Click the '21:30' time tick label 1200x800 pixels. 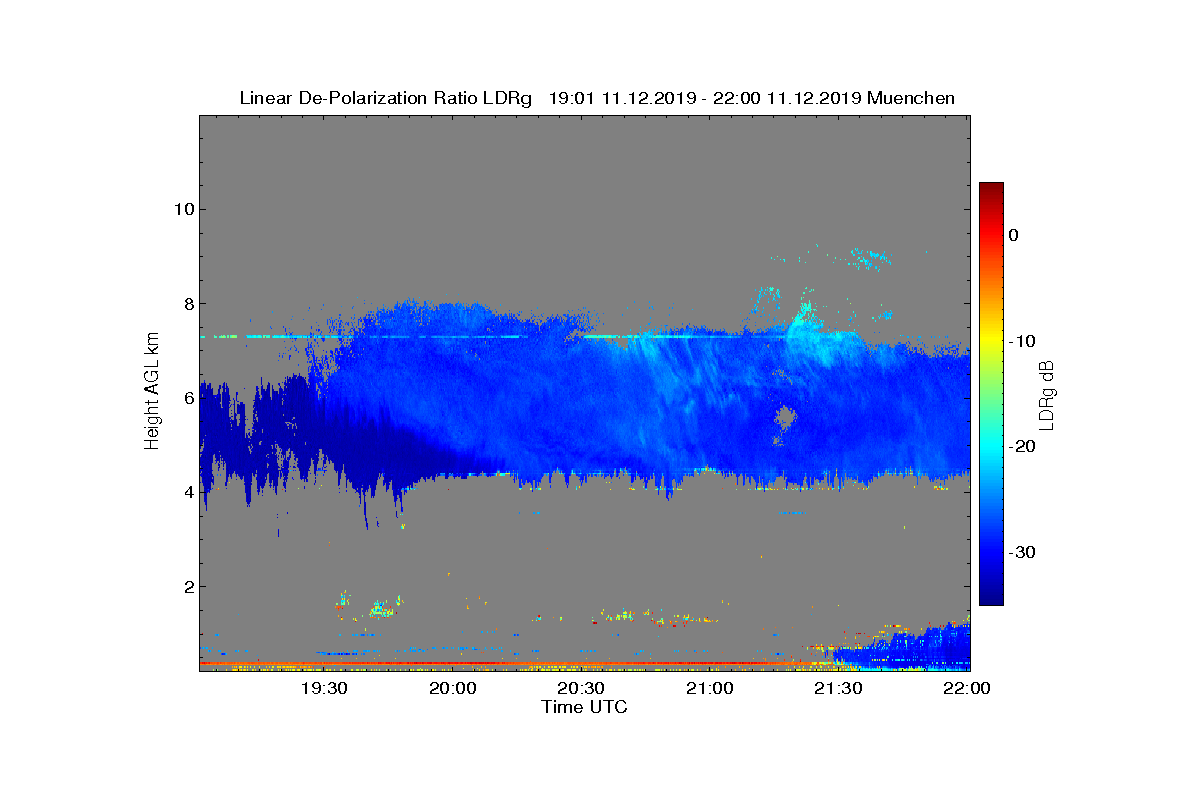tap(840, 688)
